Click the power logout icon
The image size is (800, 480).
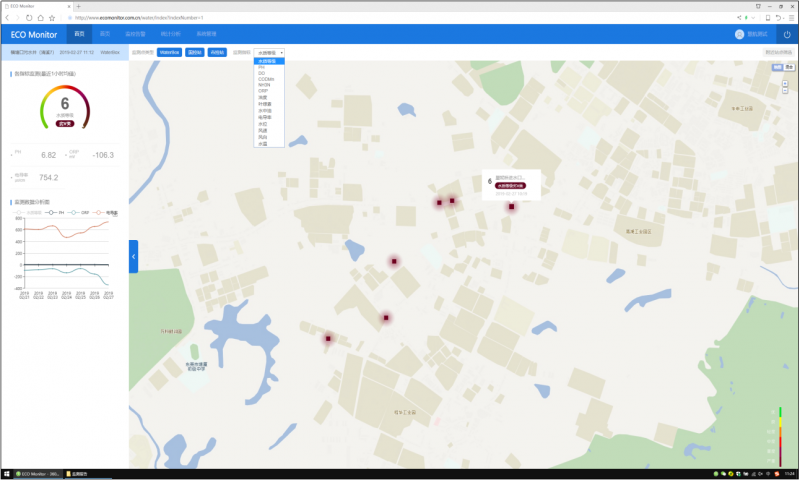coord(787,35)
